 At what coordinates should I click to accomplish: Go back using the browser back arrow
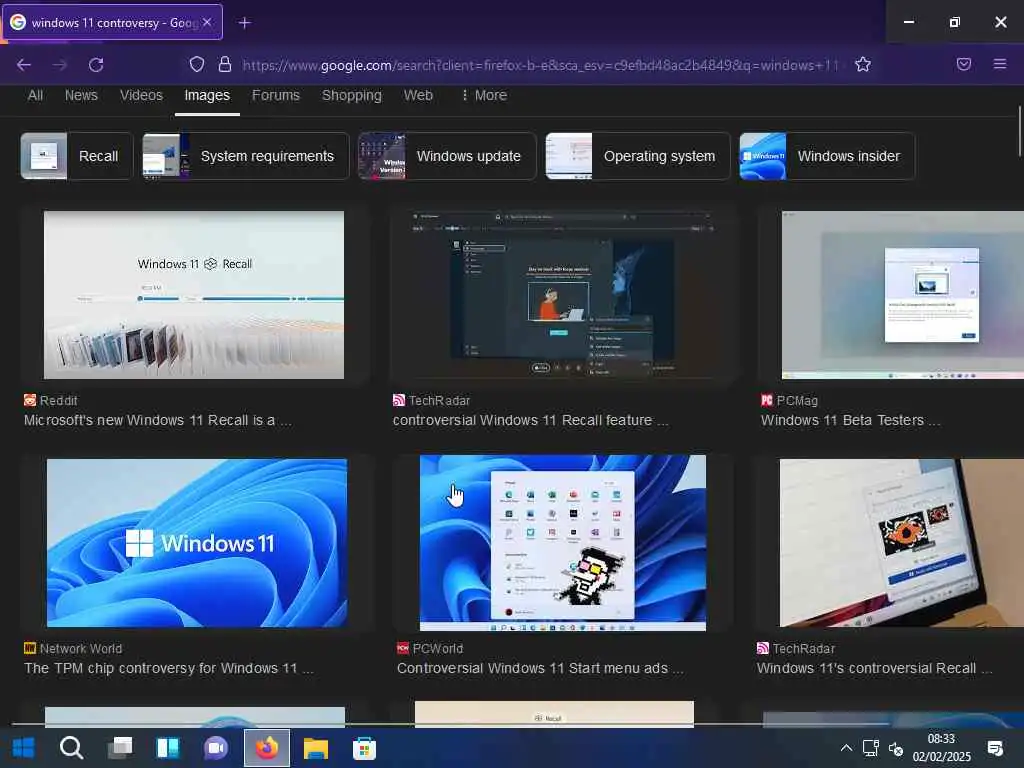(x=24, y=65)
